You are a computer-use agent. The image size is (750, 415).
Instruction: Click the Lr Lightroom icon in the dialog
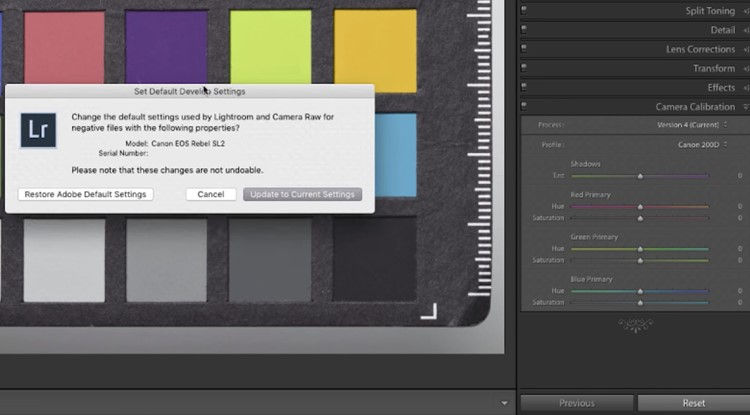(x=38, y=130)
